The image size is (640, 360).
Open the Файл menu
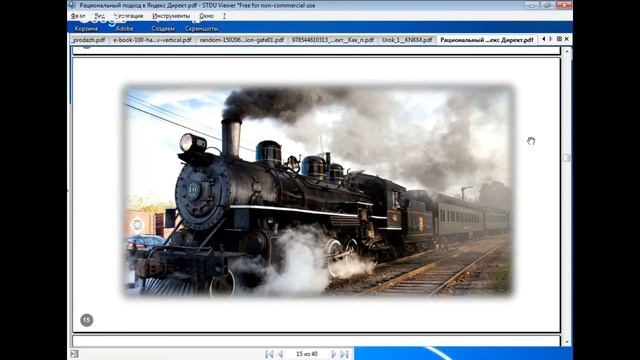(78, 16)
